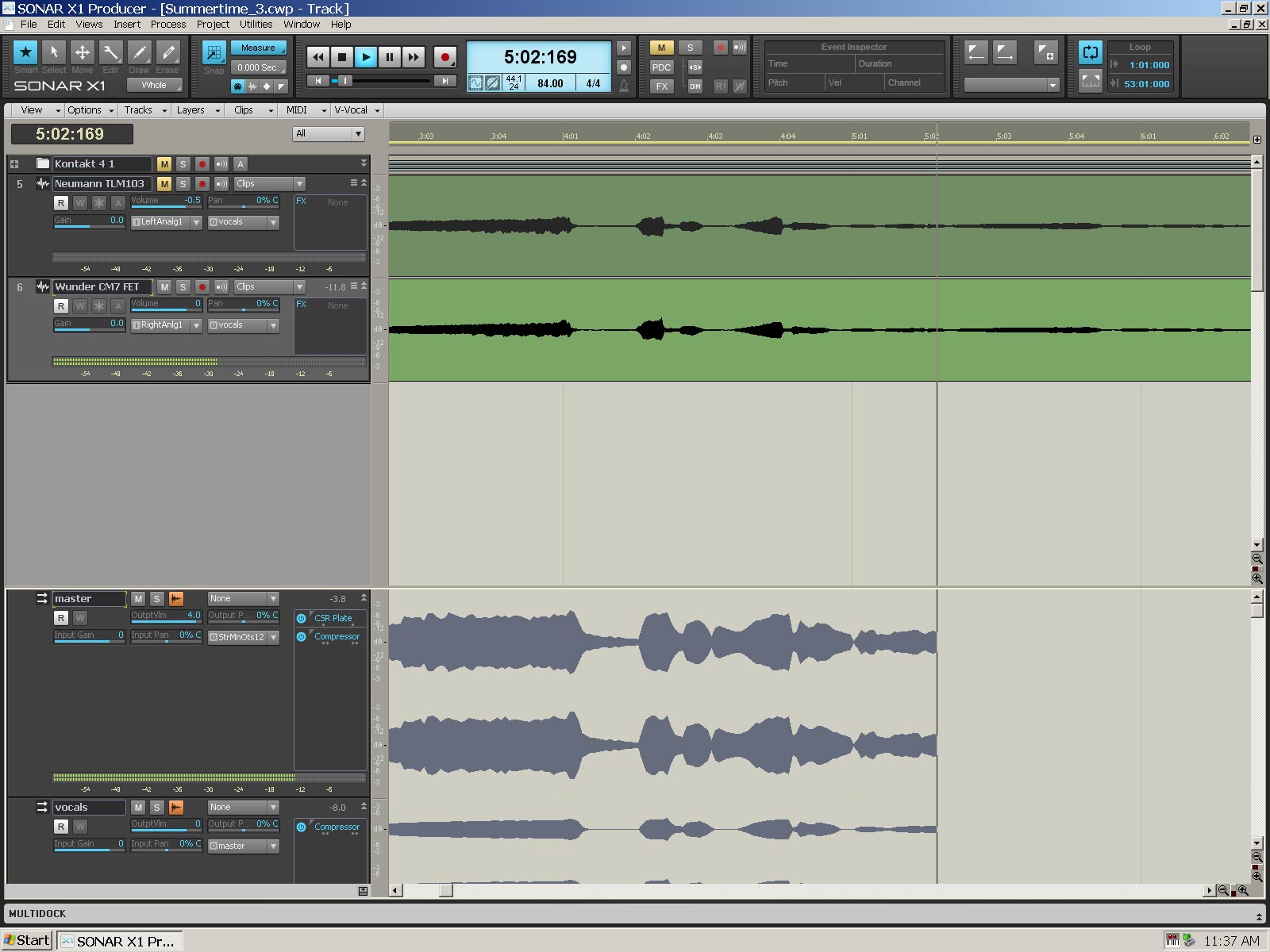The width and height of the screenshot is (1270, 952).
Task: Click the FX bypass button in mix module
Action: point(661,86)
